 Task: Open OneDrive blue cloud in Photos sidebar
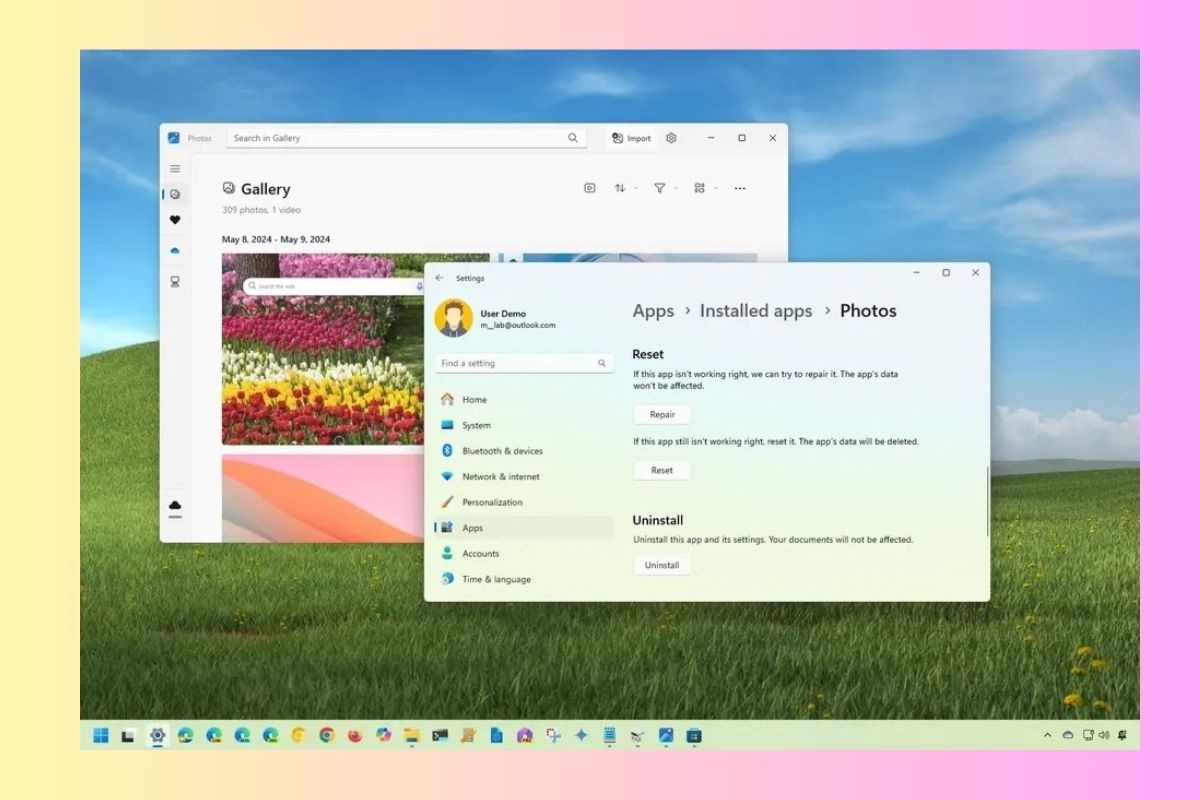[175, 251]
